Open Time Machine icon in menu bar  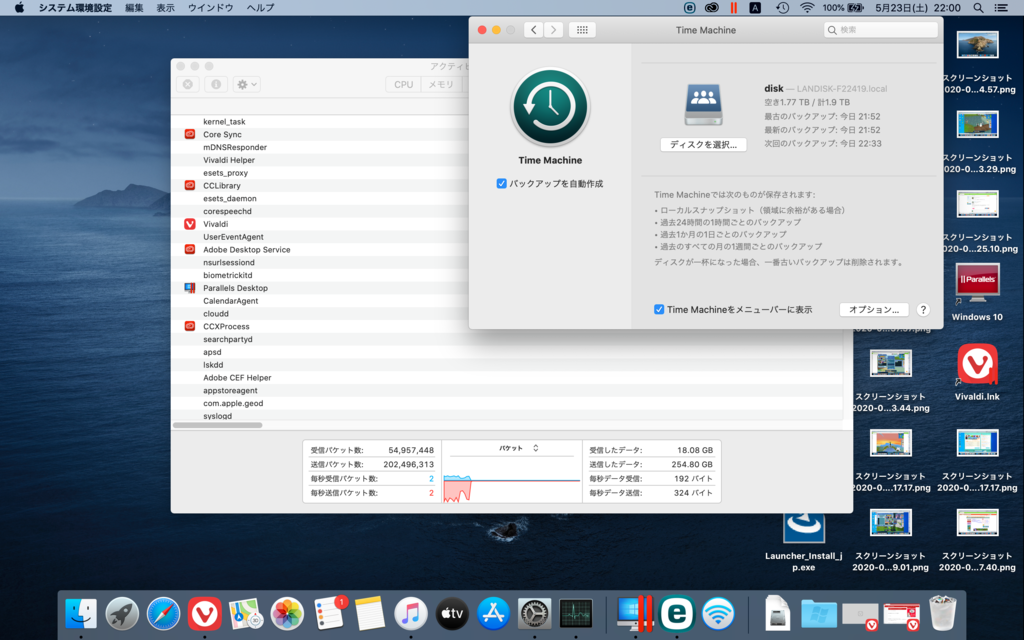782,8
